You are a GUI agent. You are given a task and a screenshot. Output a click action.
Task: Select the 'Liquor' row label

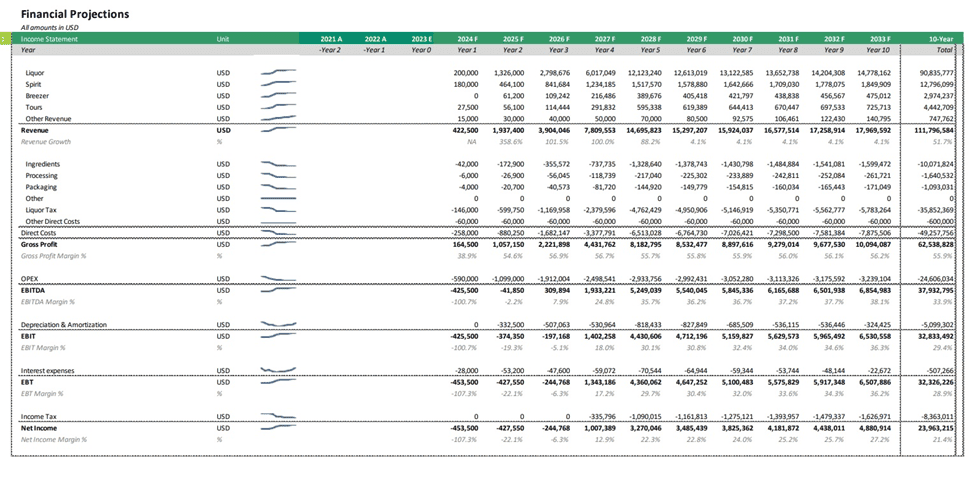point(35,73)
